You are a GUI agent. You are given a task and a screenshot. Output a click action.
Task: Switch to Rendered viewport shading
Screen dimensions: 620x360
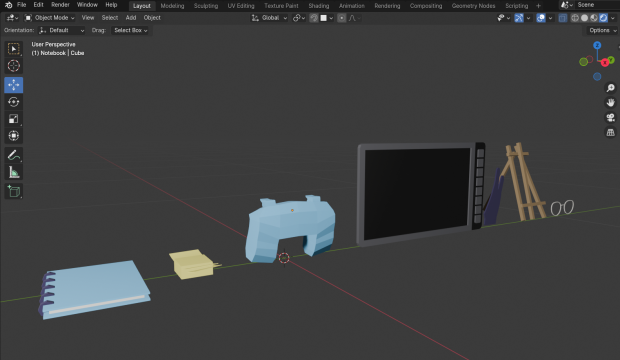click(603, 18)
